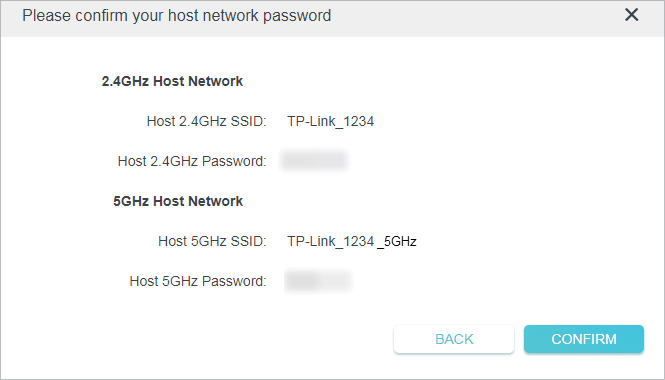Click the Host 2.4GHz Password label
The image size is (665, 380).
pyautogui.click(x=192, y=161)
